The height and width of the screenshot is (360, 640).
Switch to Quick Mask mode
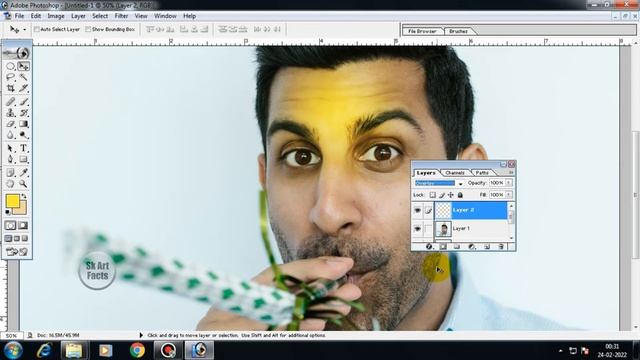coord(23,226)
